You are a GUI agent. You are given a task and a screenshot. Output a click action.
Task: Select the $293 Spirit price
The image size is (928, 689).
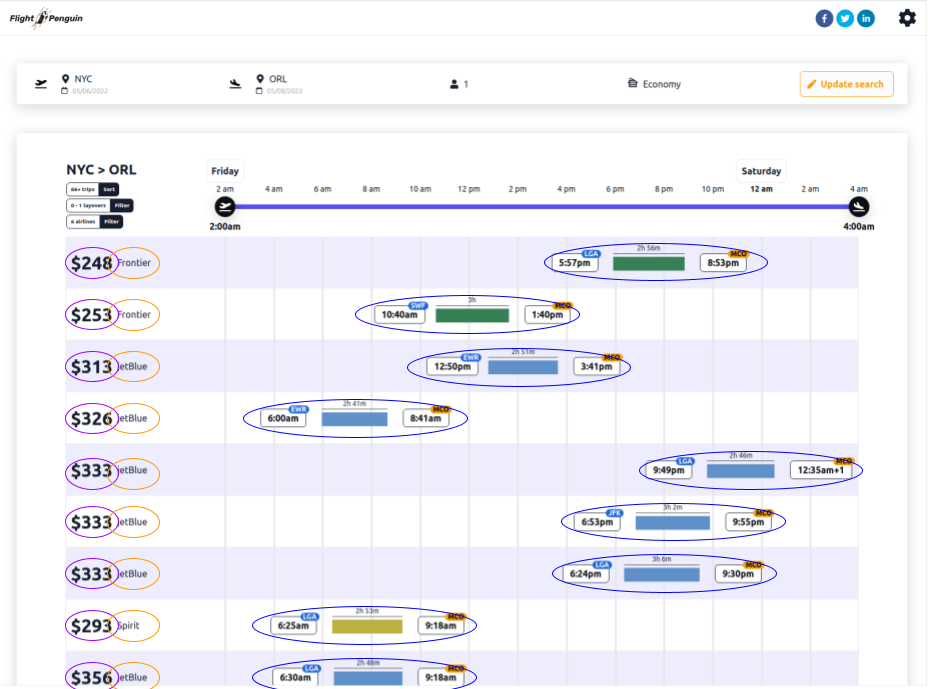(x=91, y=626)
